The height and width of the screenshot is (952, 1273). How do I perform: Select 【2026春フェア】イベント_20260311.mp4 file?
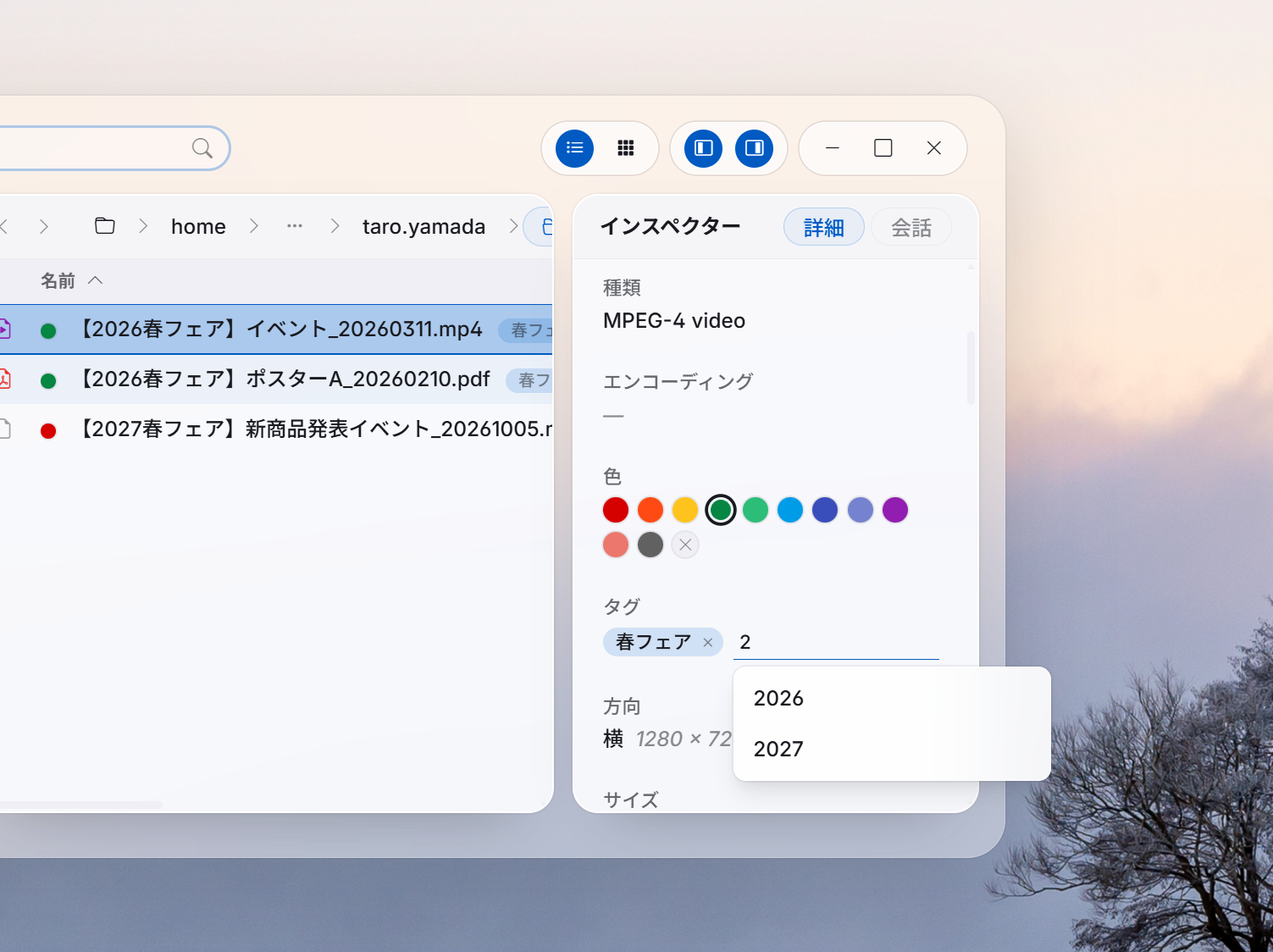click(276, 329)
